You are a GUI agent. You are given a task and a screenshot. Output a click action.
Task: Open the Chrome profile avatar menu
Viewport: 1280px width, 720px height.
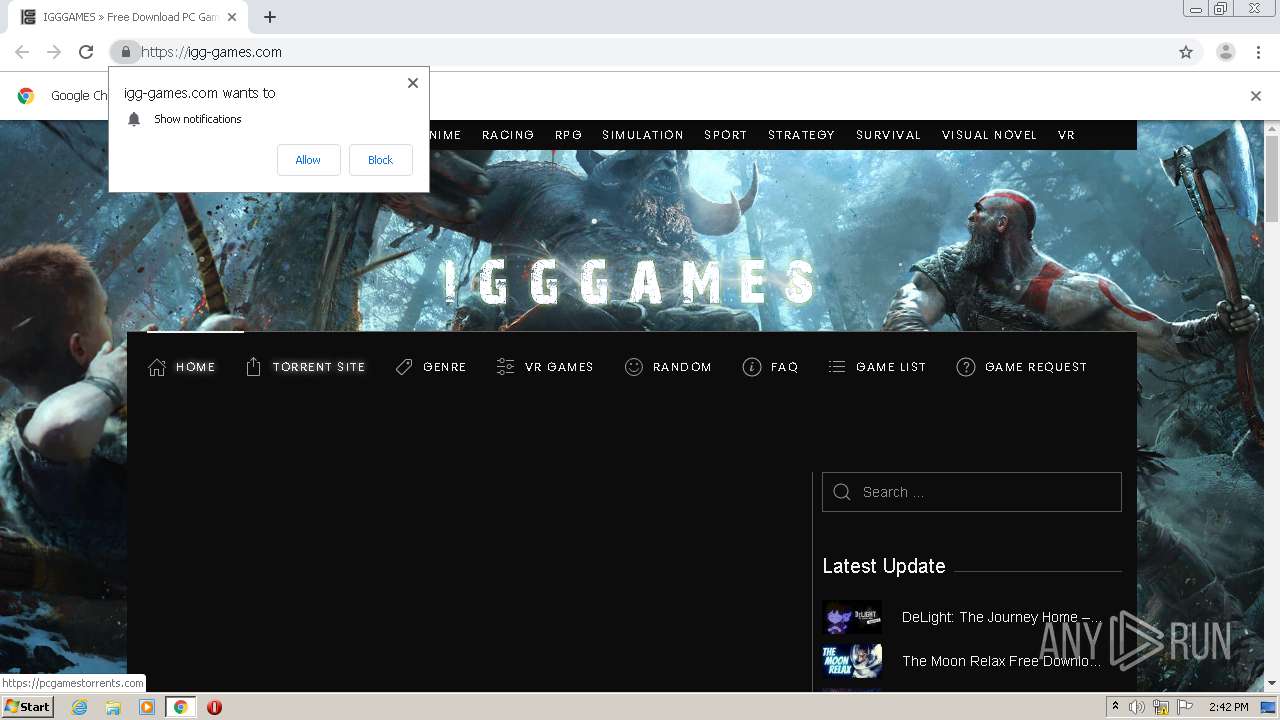1225,52
